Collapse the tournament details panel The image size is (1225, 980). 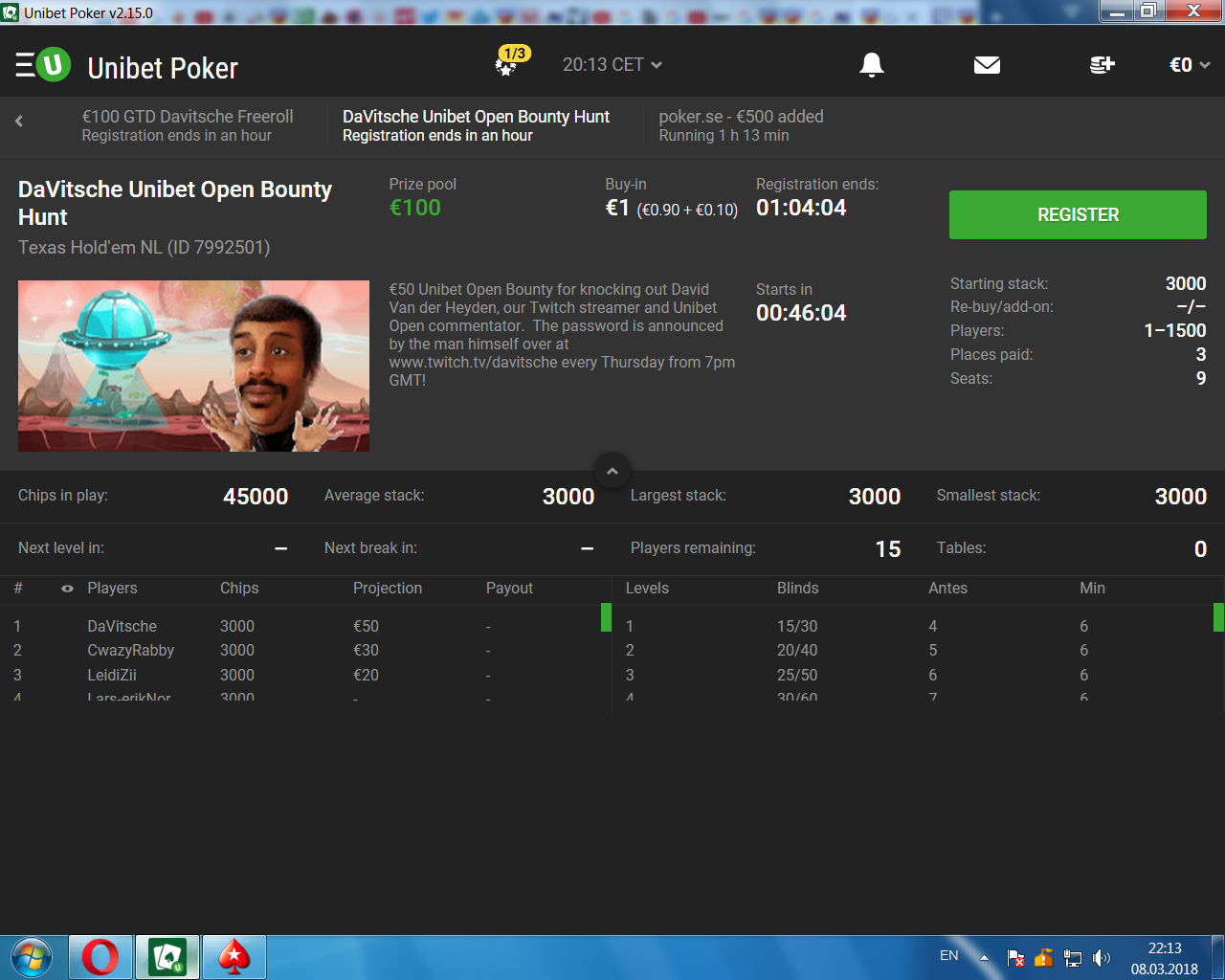pyautogui.click(x=612, y=471)
